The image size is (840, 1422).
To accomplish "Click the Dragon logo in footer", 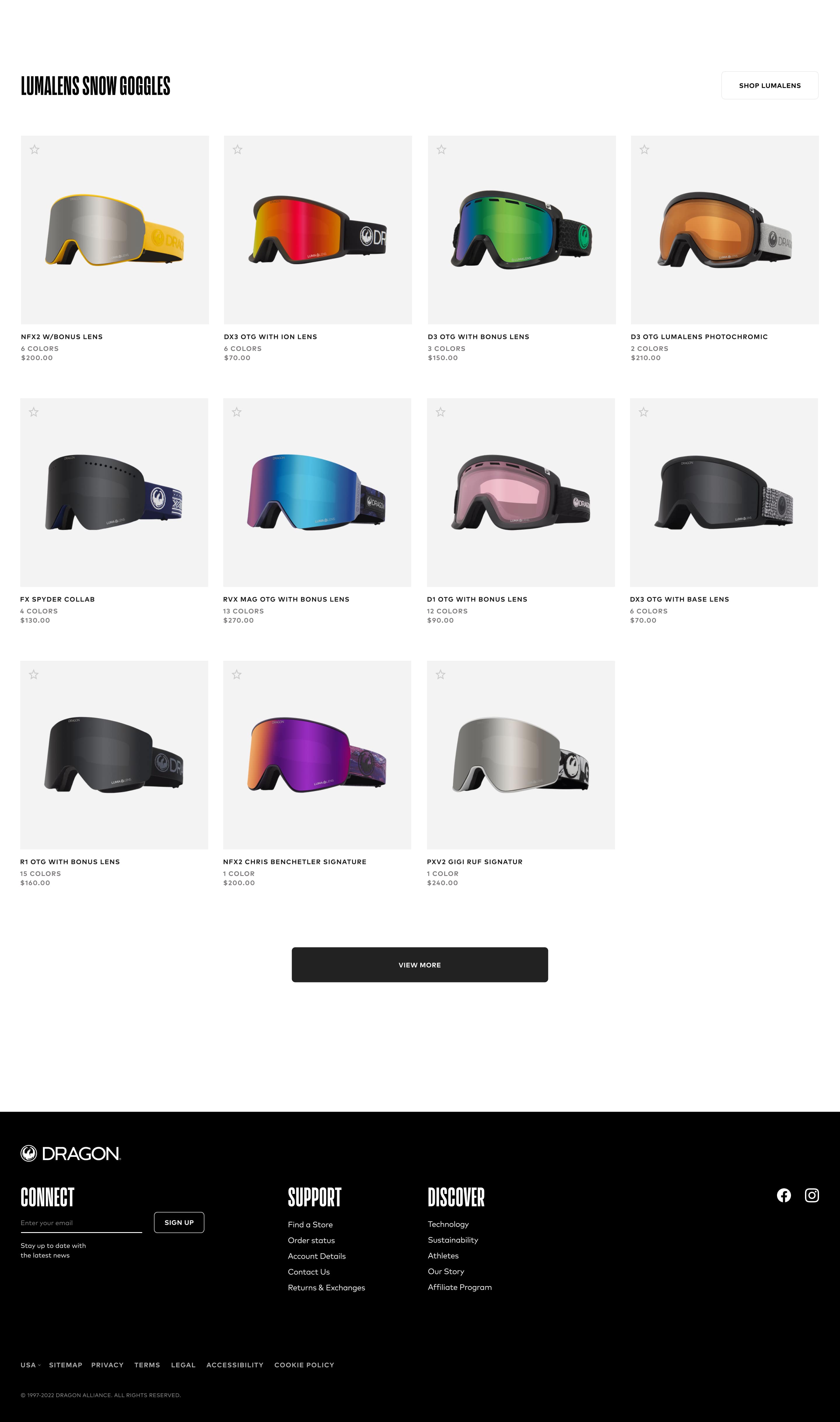I will [71, 1153].
